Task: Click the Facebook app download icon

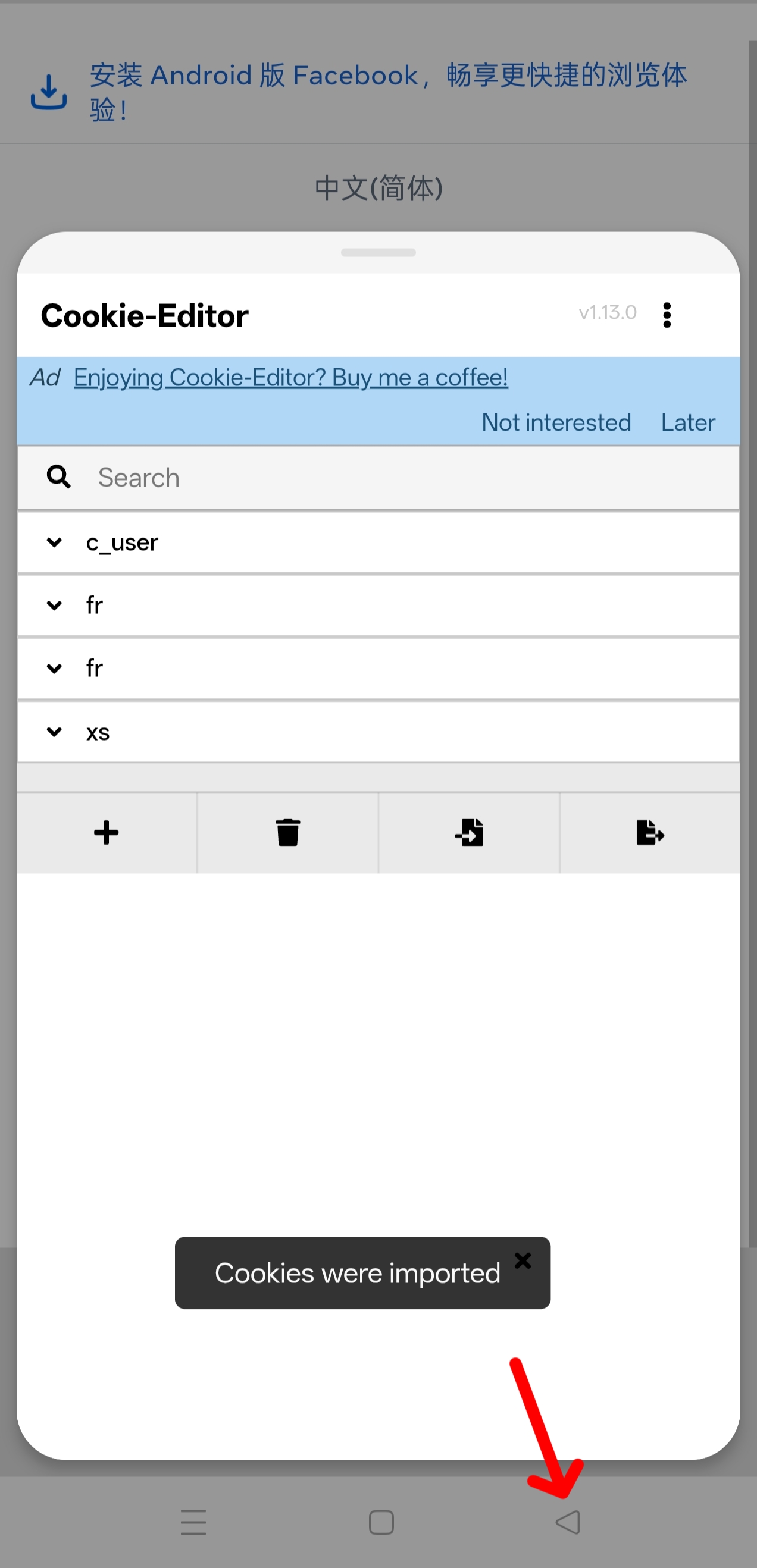Action: point(49,93)
